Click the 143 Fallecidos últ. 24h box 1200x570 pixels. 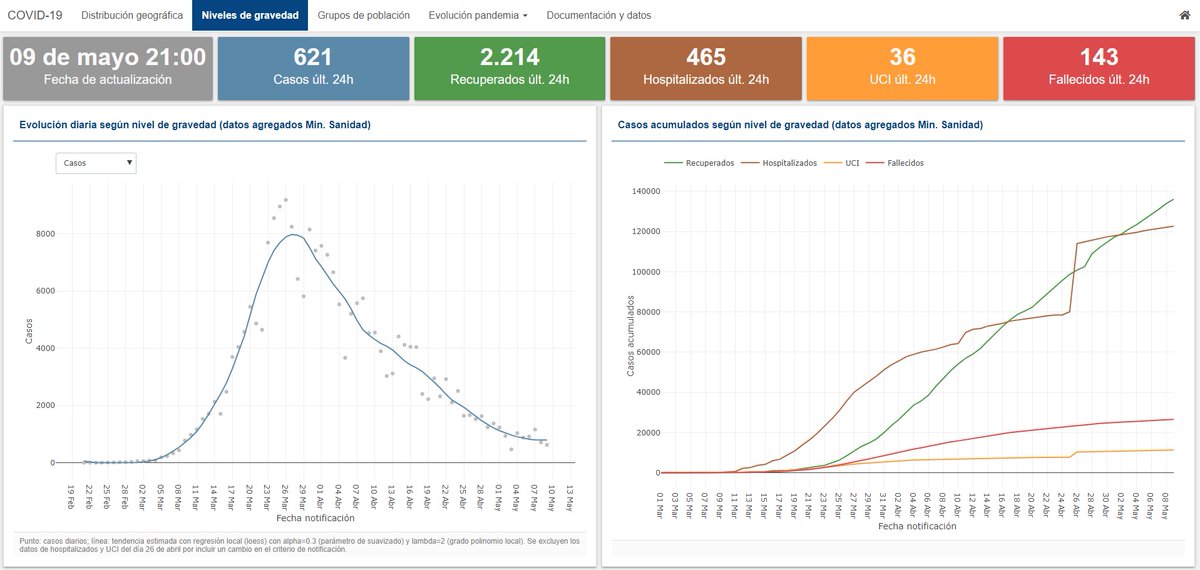[x=1098, y=69]
